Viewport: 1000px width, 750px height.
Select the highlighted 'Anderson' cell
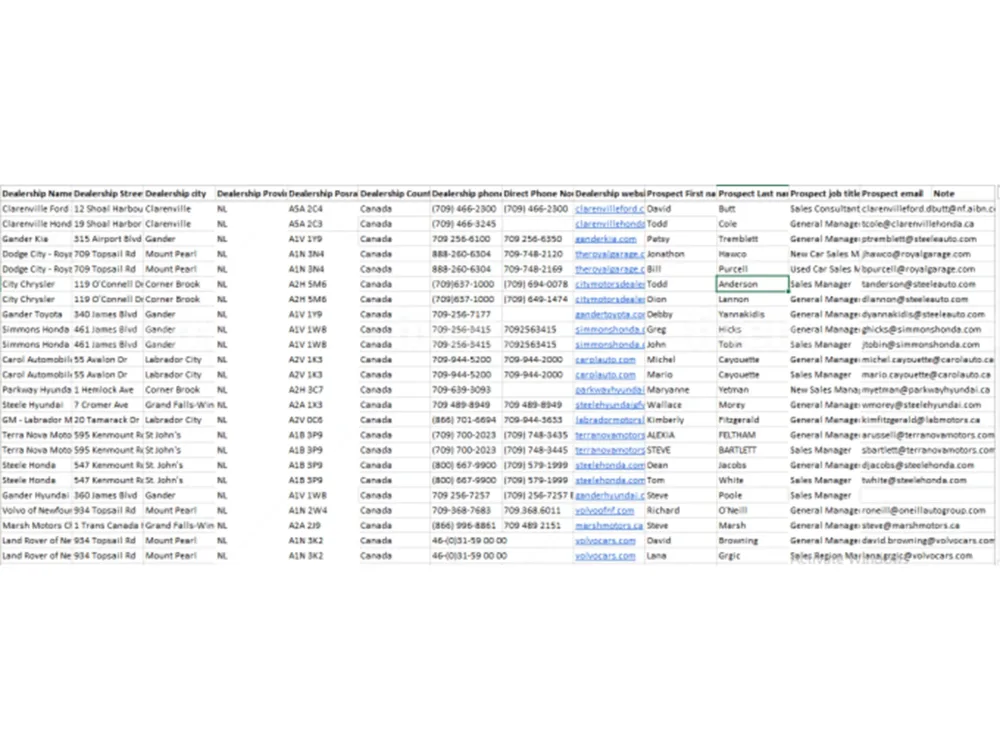[x=753, y=284]
